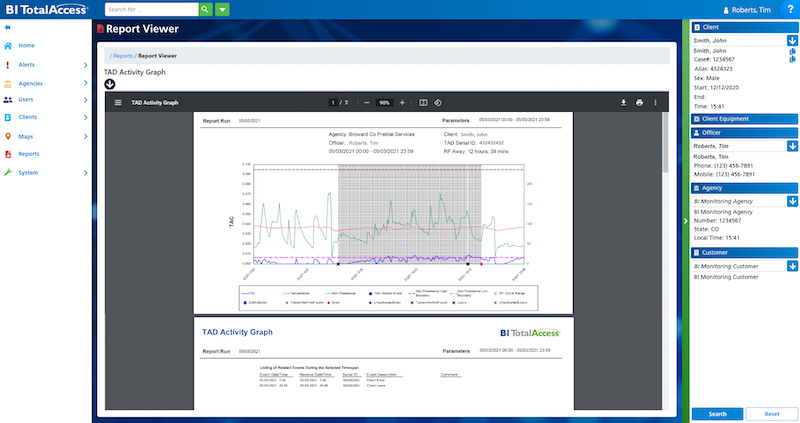
Task: Open the Agency selection dropdown
Action: click(792, 201)
